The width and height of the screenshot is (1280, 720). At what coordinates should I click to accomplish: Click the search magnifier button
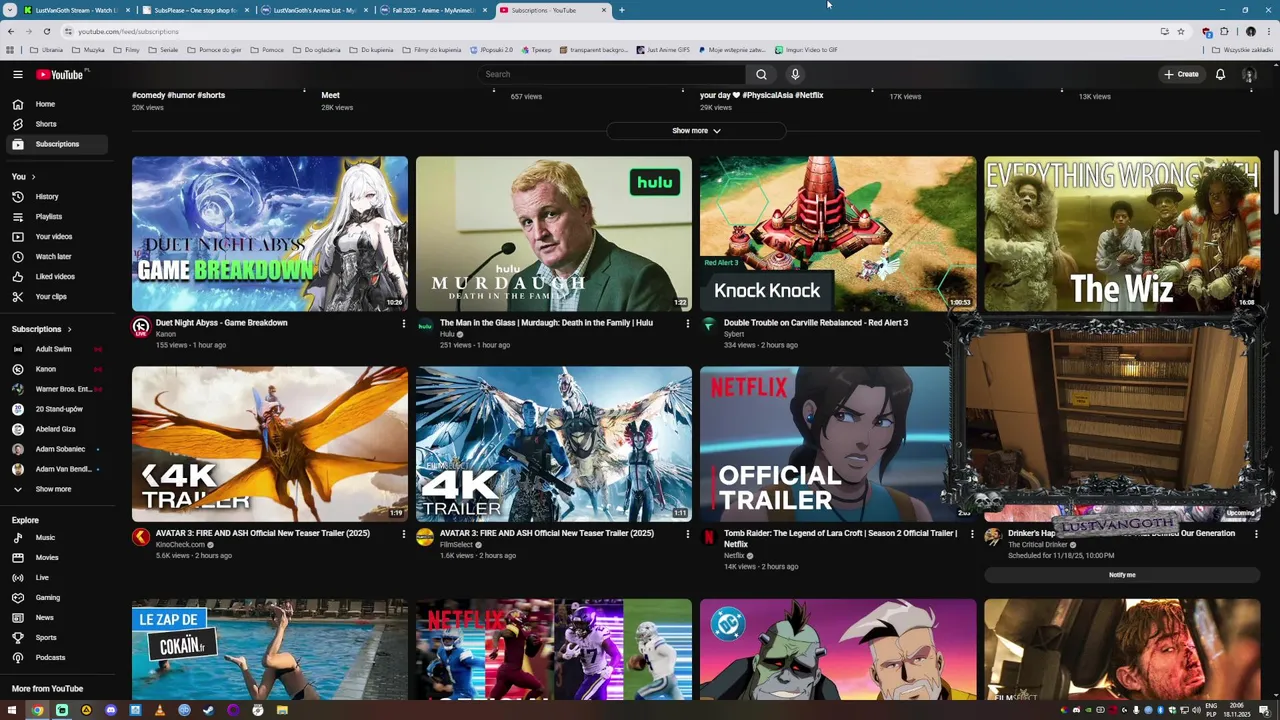(761, 74)
